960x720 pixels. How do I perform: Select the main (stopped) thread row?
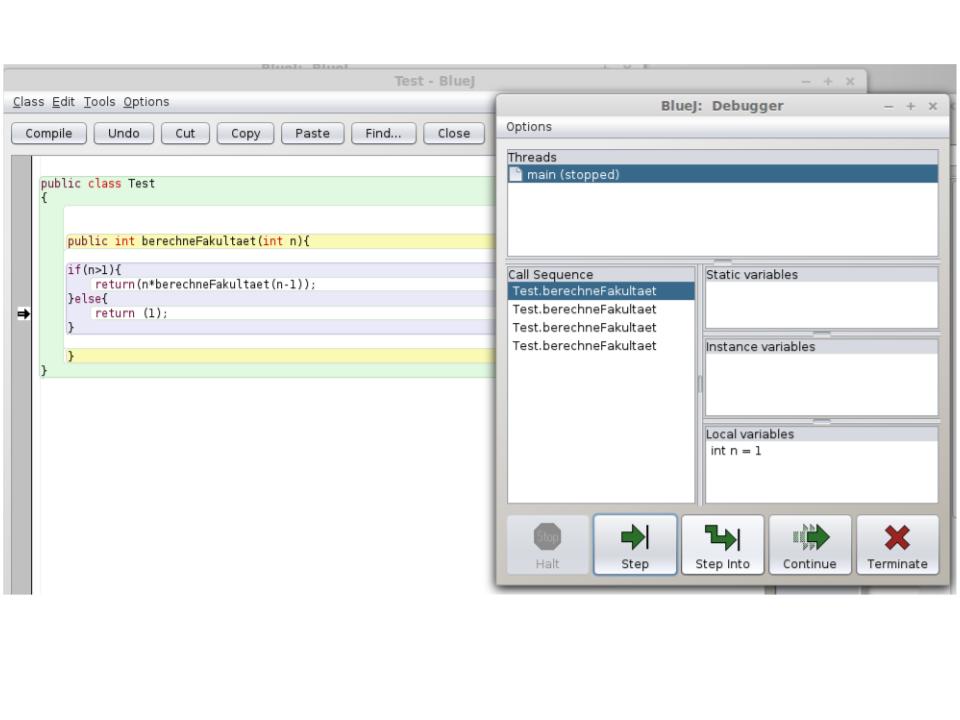[722, 174]
